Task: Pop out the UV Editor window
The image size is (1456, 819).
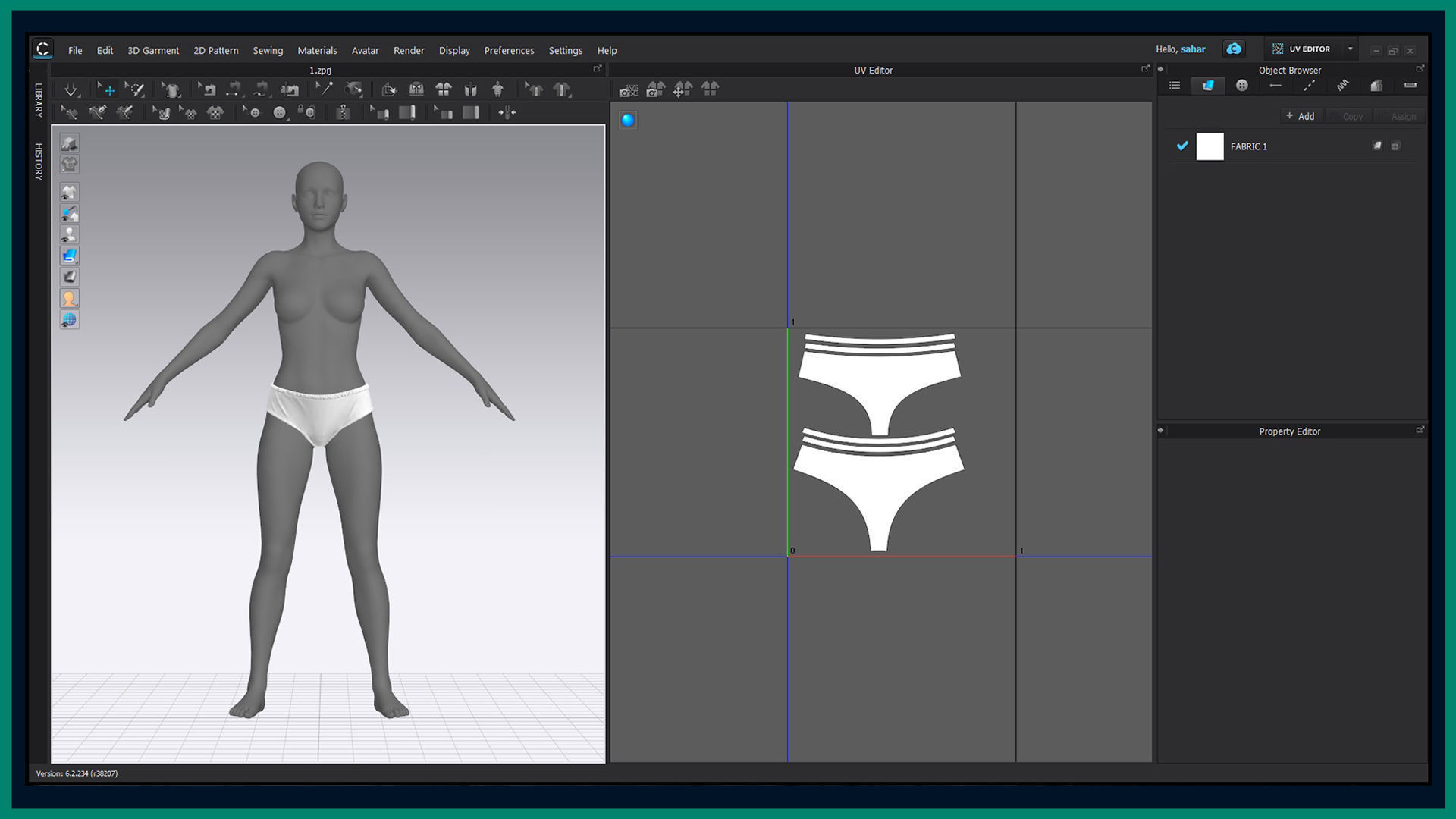Action: 1145,69
